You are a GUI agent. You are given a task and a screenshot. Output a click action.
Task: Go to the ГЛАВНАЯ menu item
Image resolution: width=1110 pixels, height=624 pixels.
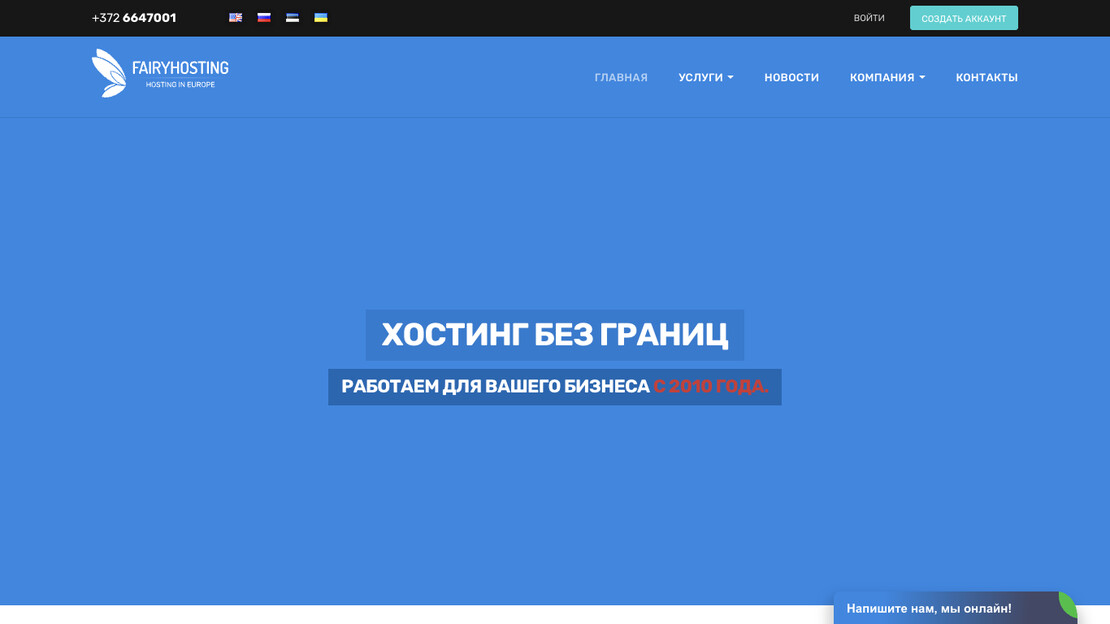click(621, 78)
